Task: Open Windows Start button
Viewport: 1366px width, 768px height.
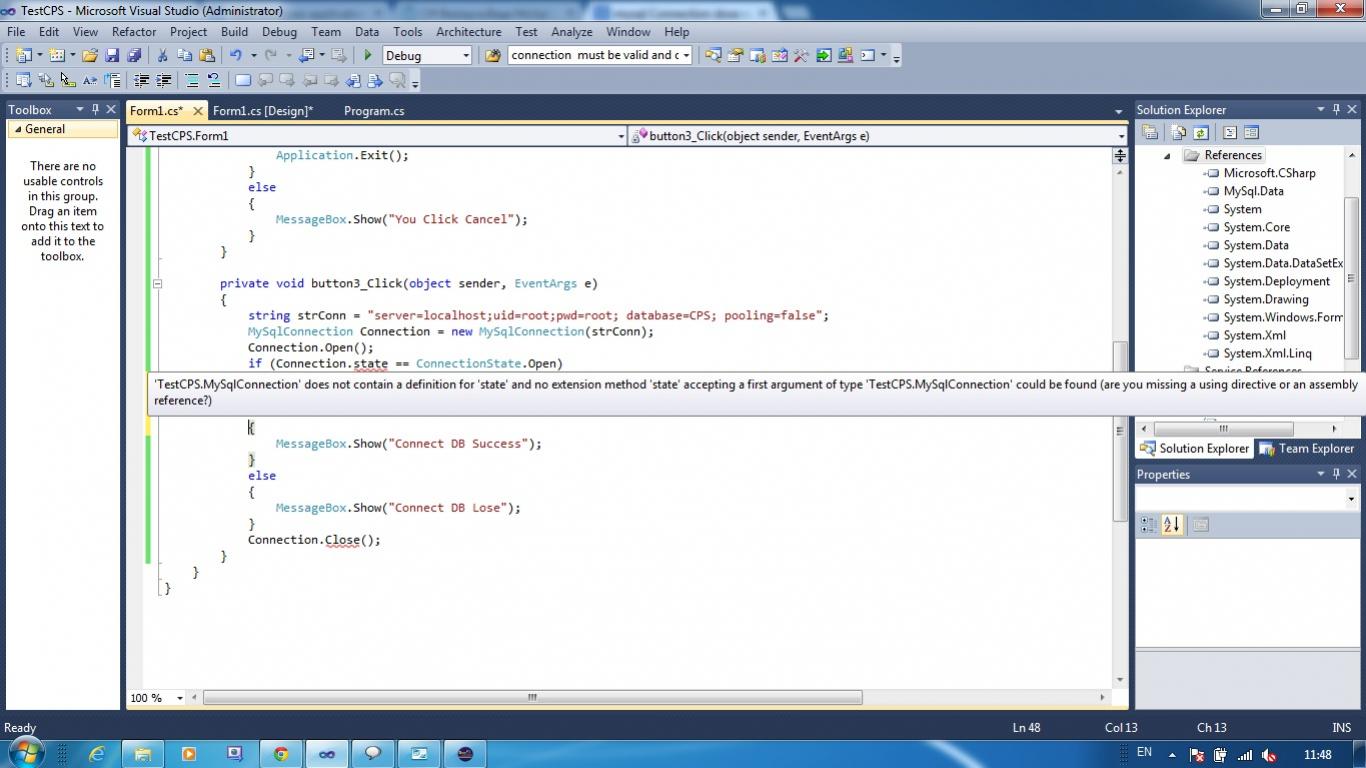Action: click(x=25, y=753)
